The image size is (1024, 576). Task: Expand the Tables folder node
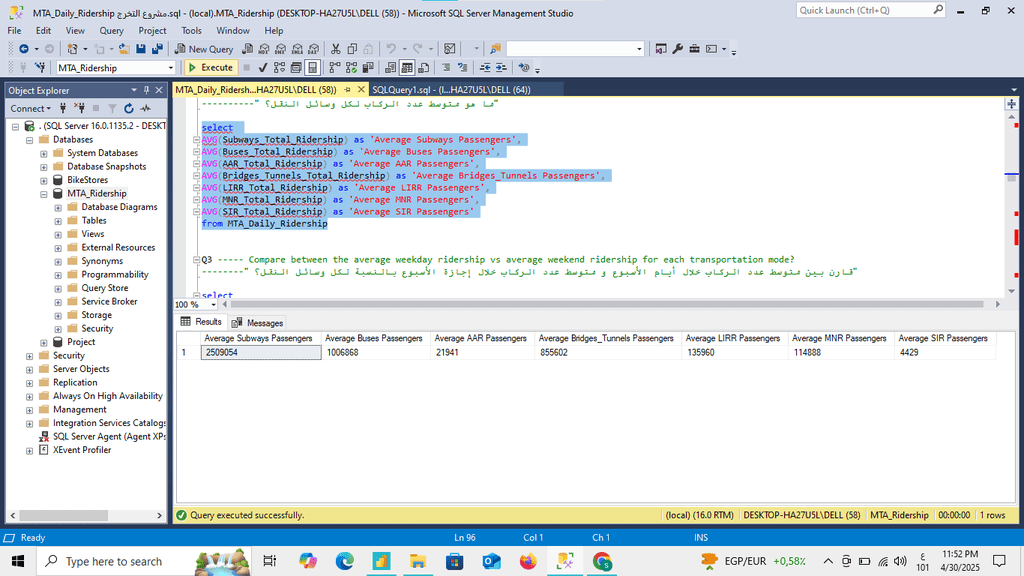(x=58, y=221)
